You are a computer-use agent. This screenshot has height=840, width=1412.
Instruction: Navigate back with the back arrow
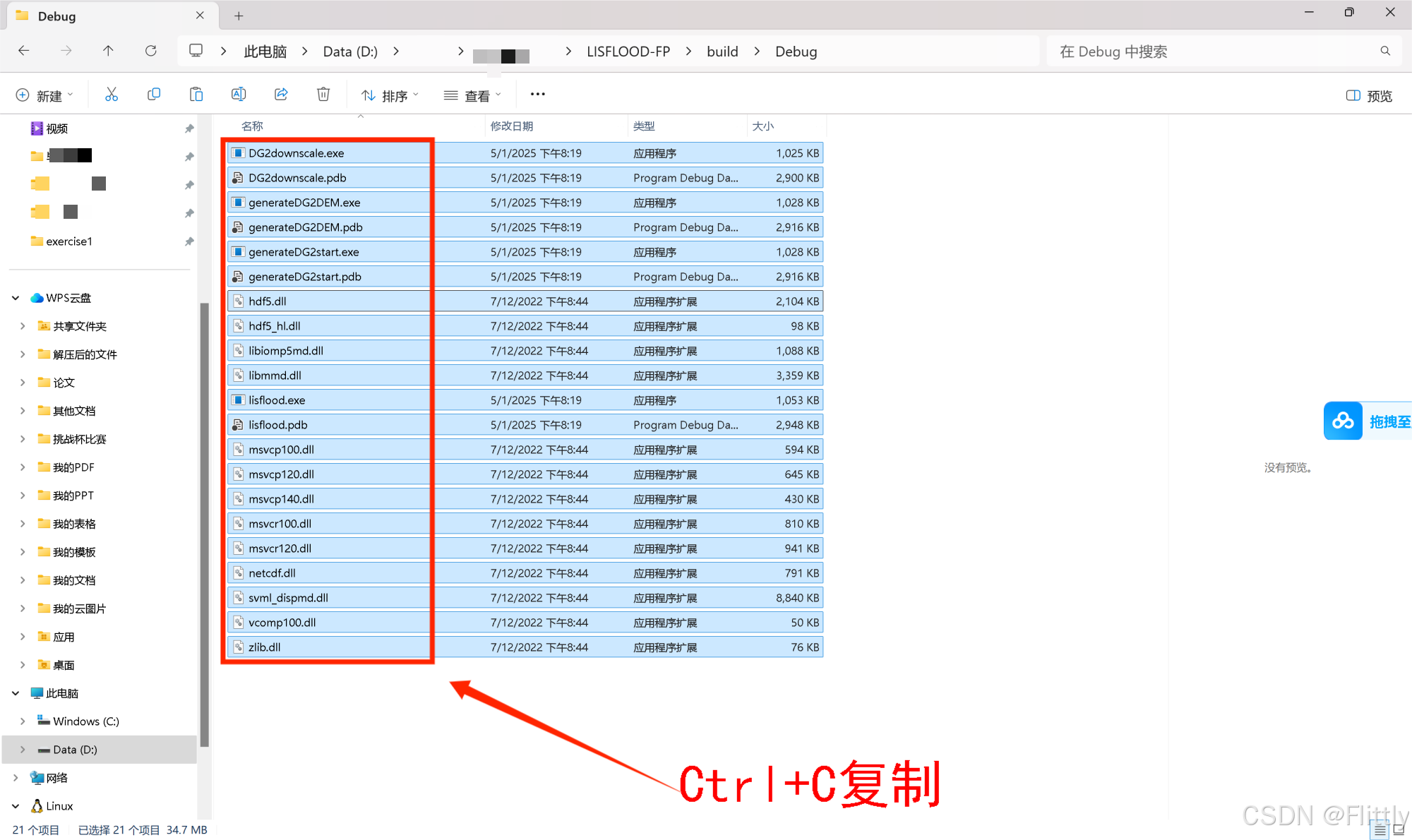coord(23,50)
